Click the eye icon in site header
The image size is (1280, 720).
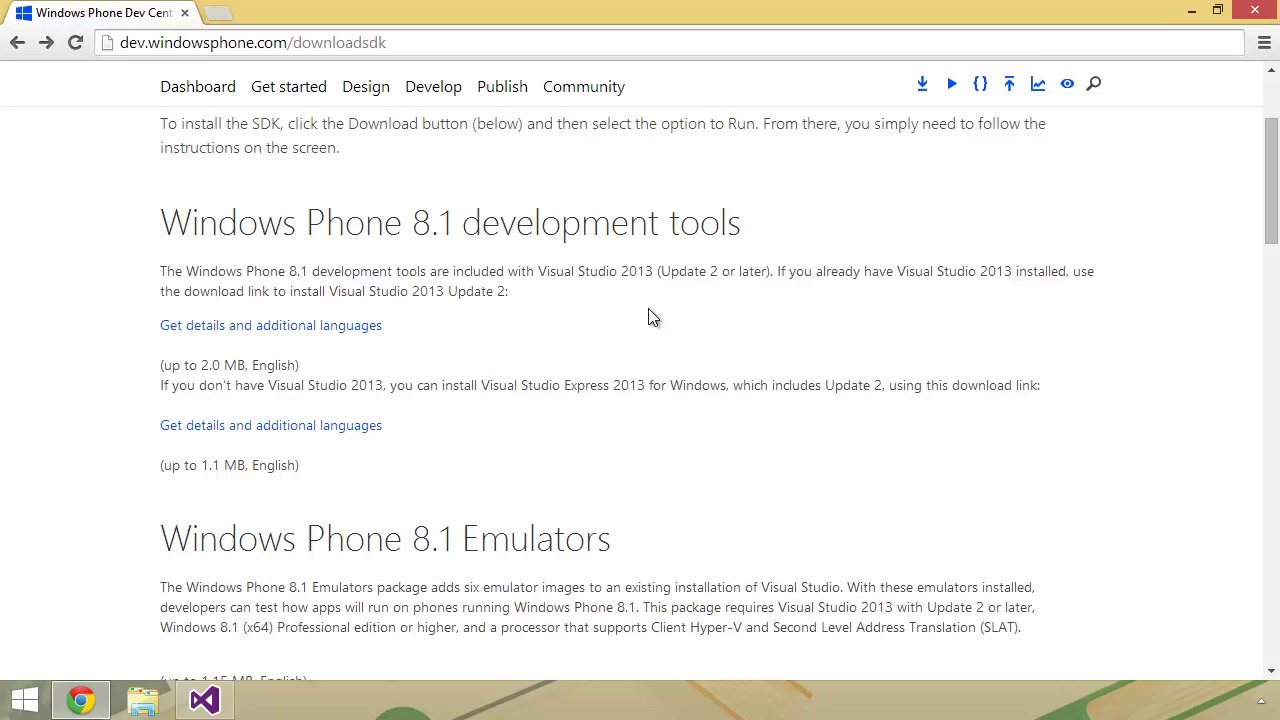pyautogui.click(x=1067, y=84)
